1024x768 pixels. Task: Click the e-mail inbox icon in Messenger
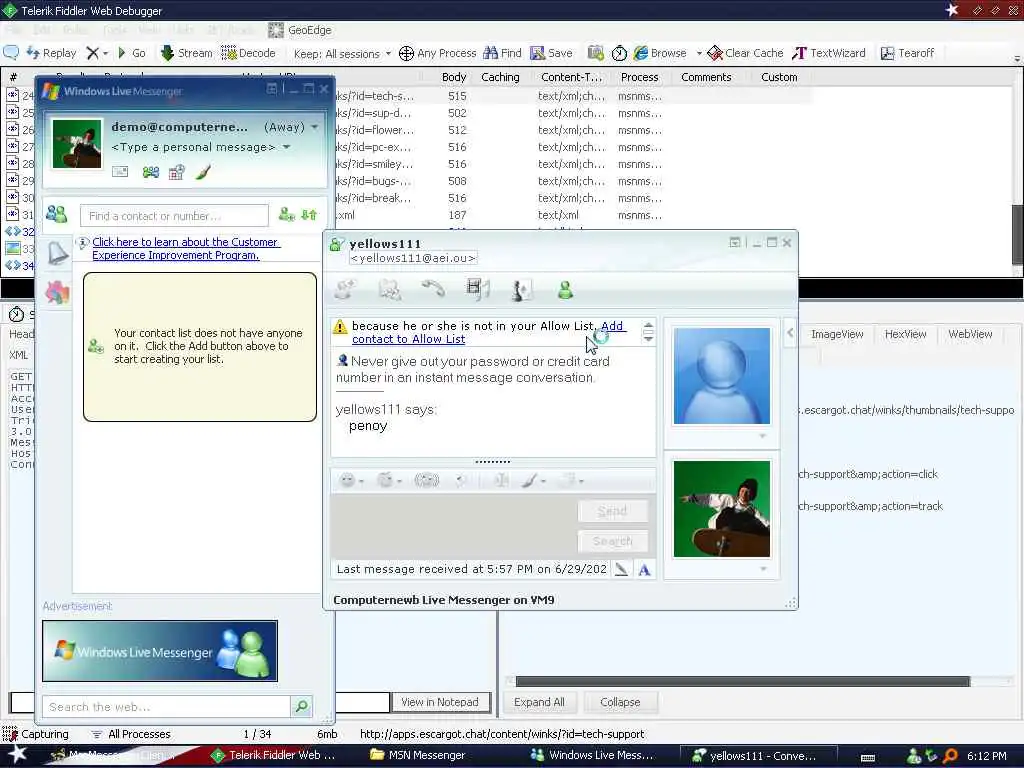(120, 172)
